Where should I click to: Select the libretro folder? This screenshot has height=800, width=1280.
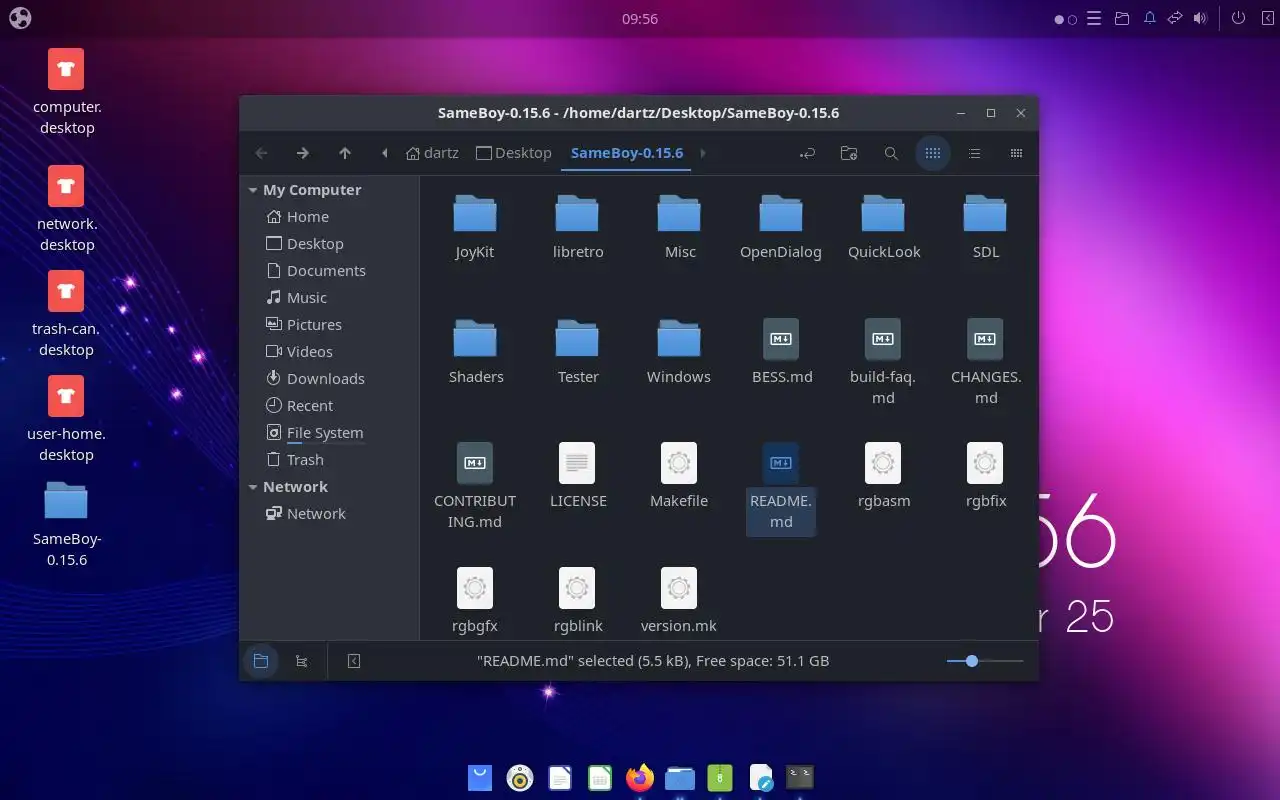pyautogui.click(x=577, y=228)
